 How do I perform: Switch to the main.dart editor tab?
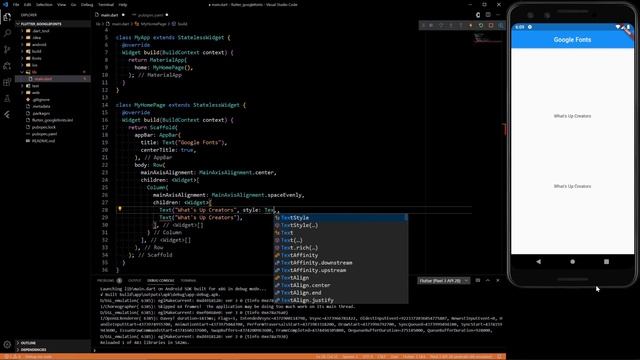coord(109,15)
